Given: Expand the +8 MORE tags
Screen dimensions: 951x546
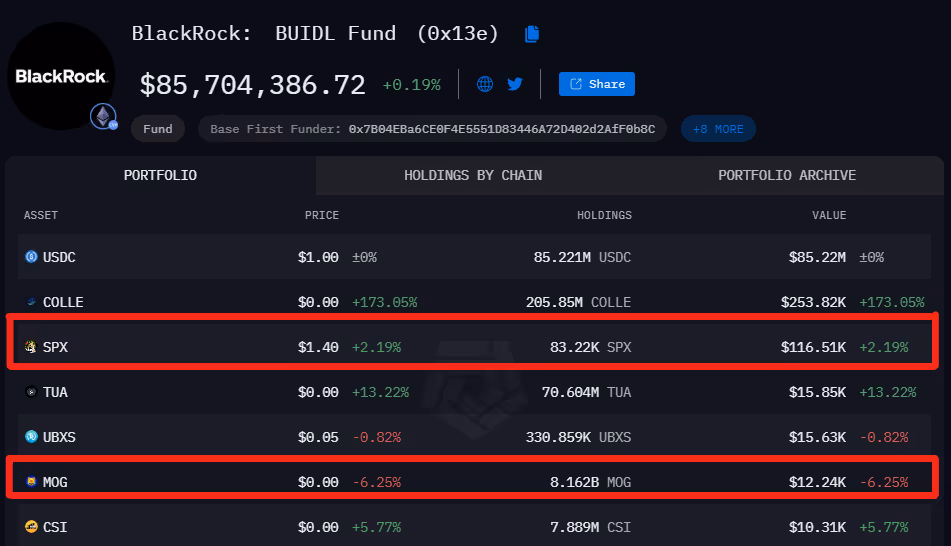Looking at the screenshot, I should point(718,129).
